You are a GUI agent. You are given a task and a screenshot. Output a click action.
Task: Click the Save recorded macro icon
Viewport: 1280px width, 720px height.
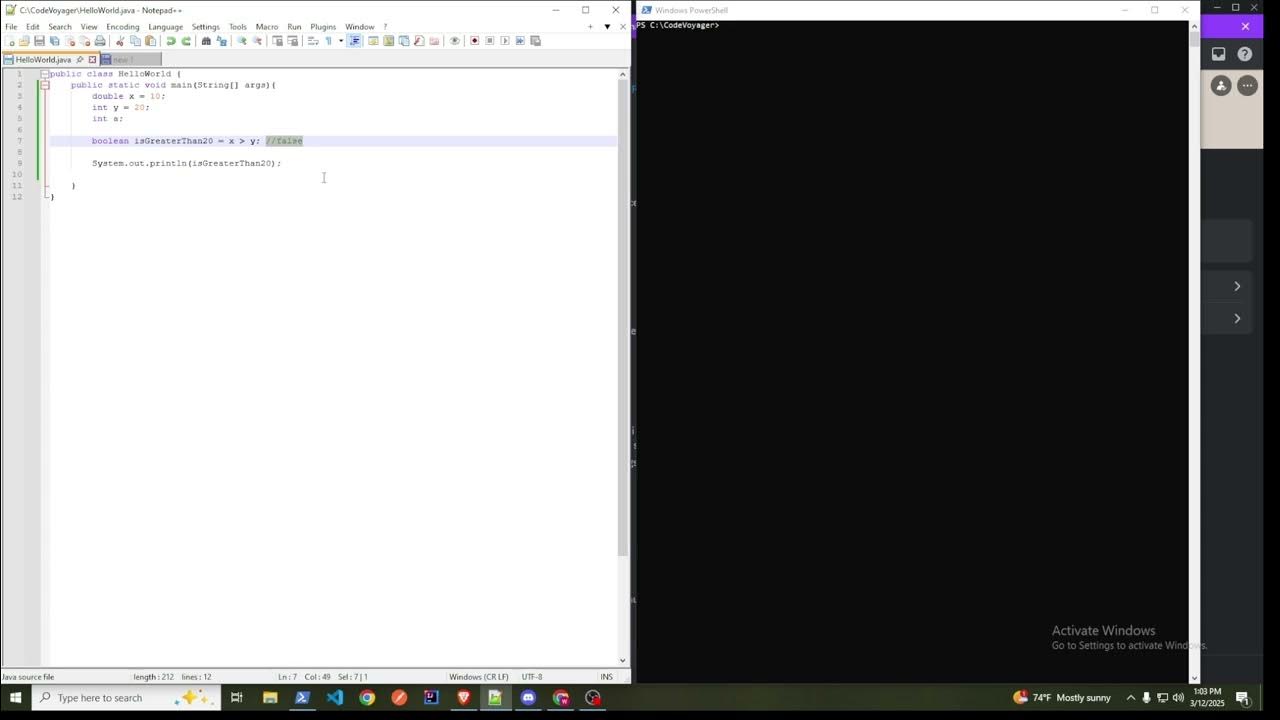(535, 41)
